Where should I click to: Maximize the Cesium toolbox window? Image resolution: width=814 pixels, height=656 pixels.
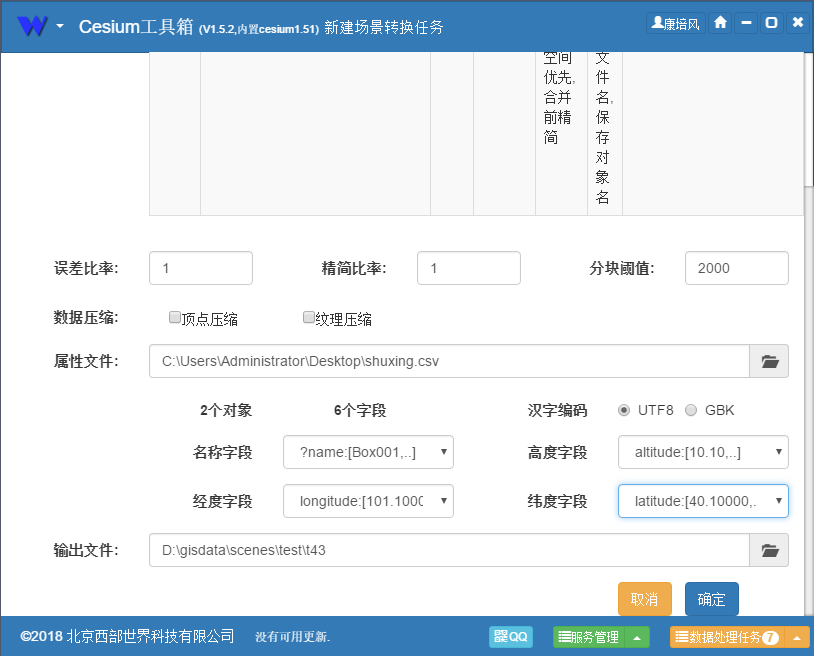(771, 23)
